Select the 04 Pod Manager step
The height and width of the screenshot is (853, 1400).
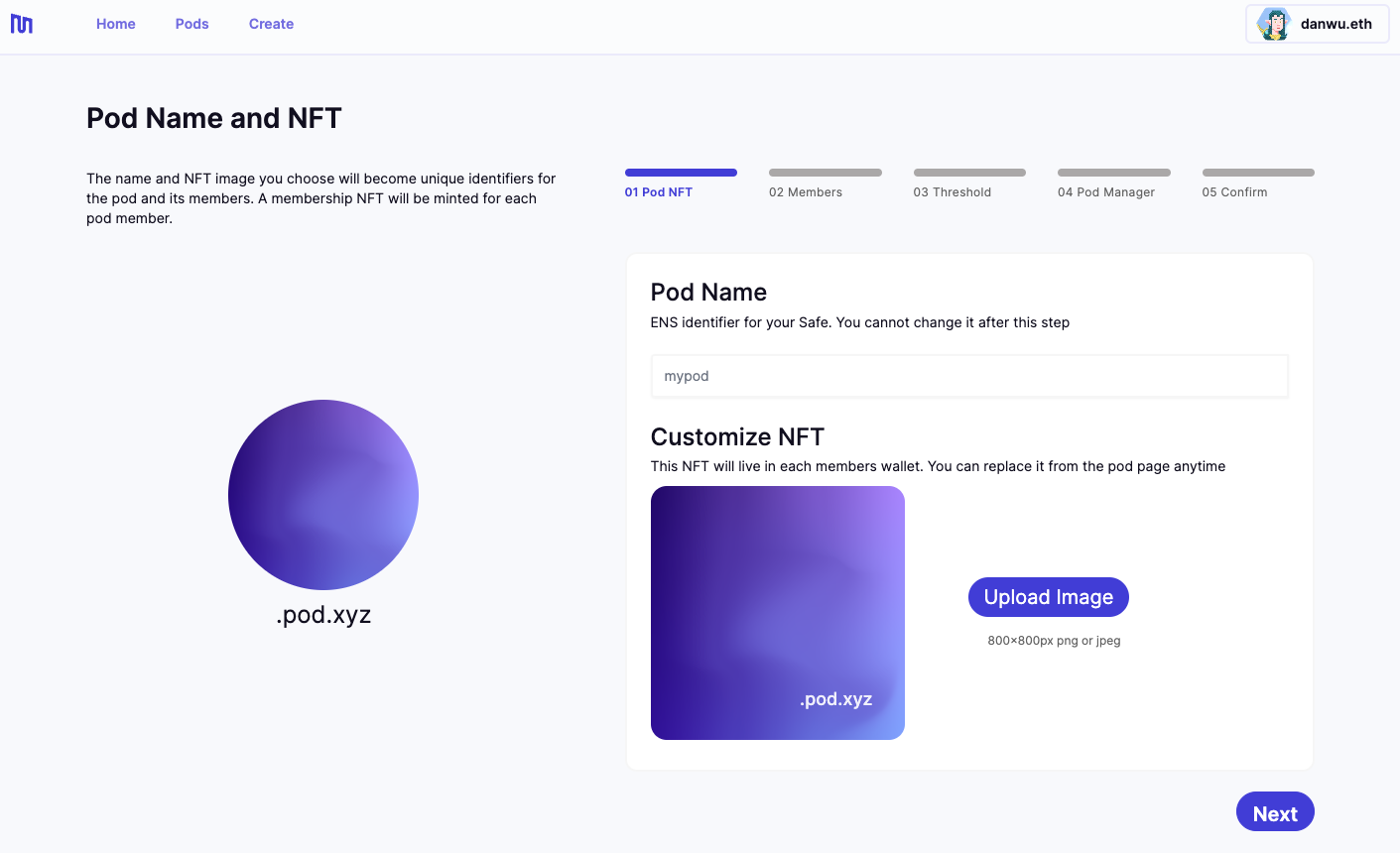pyautogui.click(x=1106, y=192)
